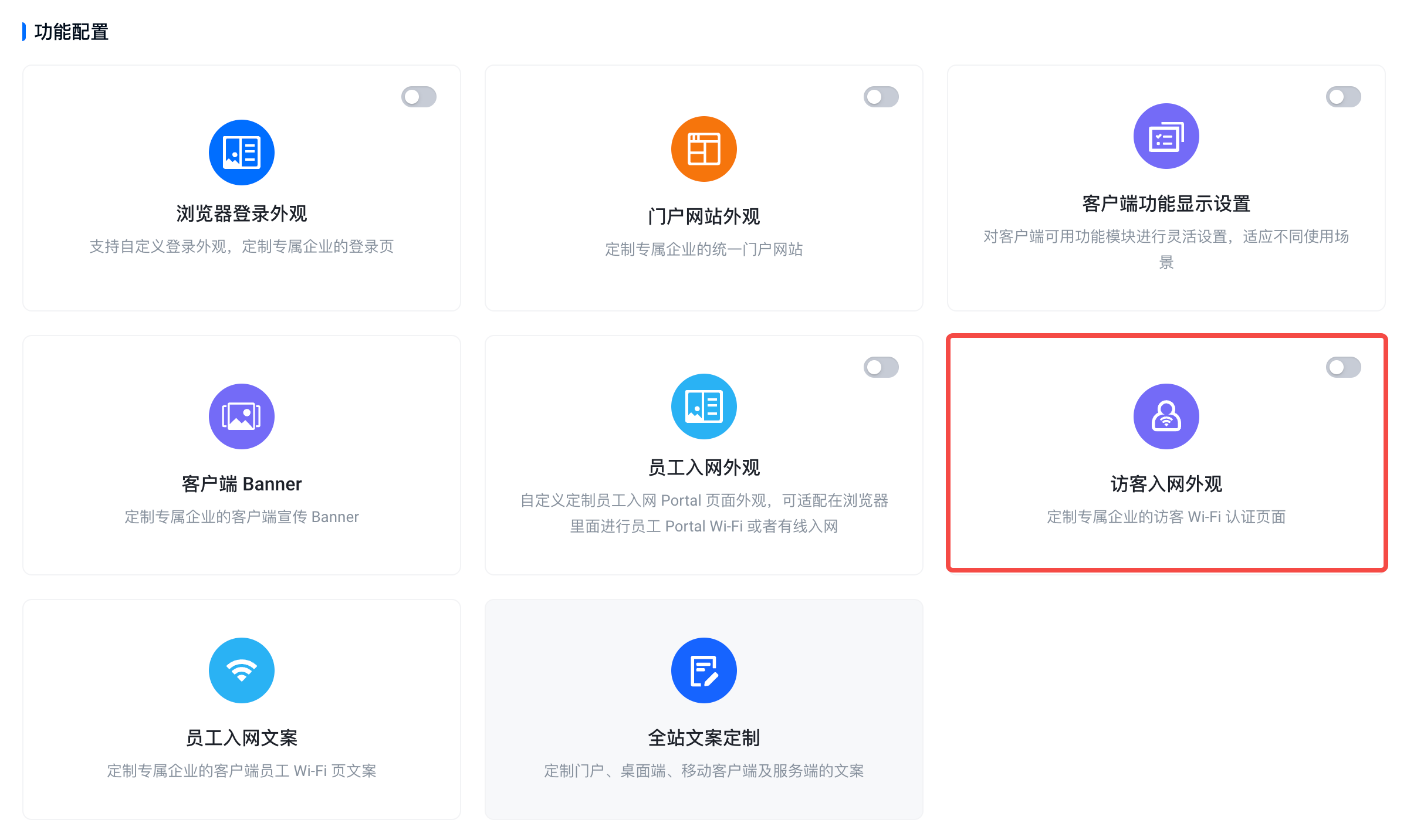The image size is (1407, 840).
Task: Click the 自定义定制员工入网 Portal 页面外观 description
Action: pyautogui.click(x=703, y=513)
